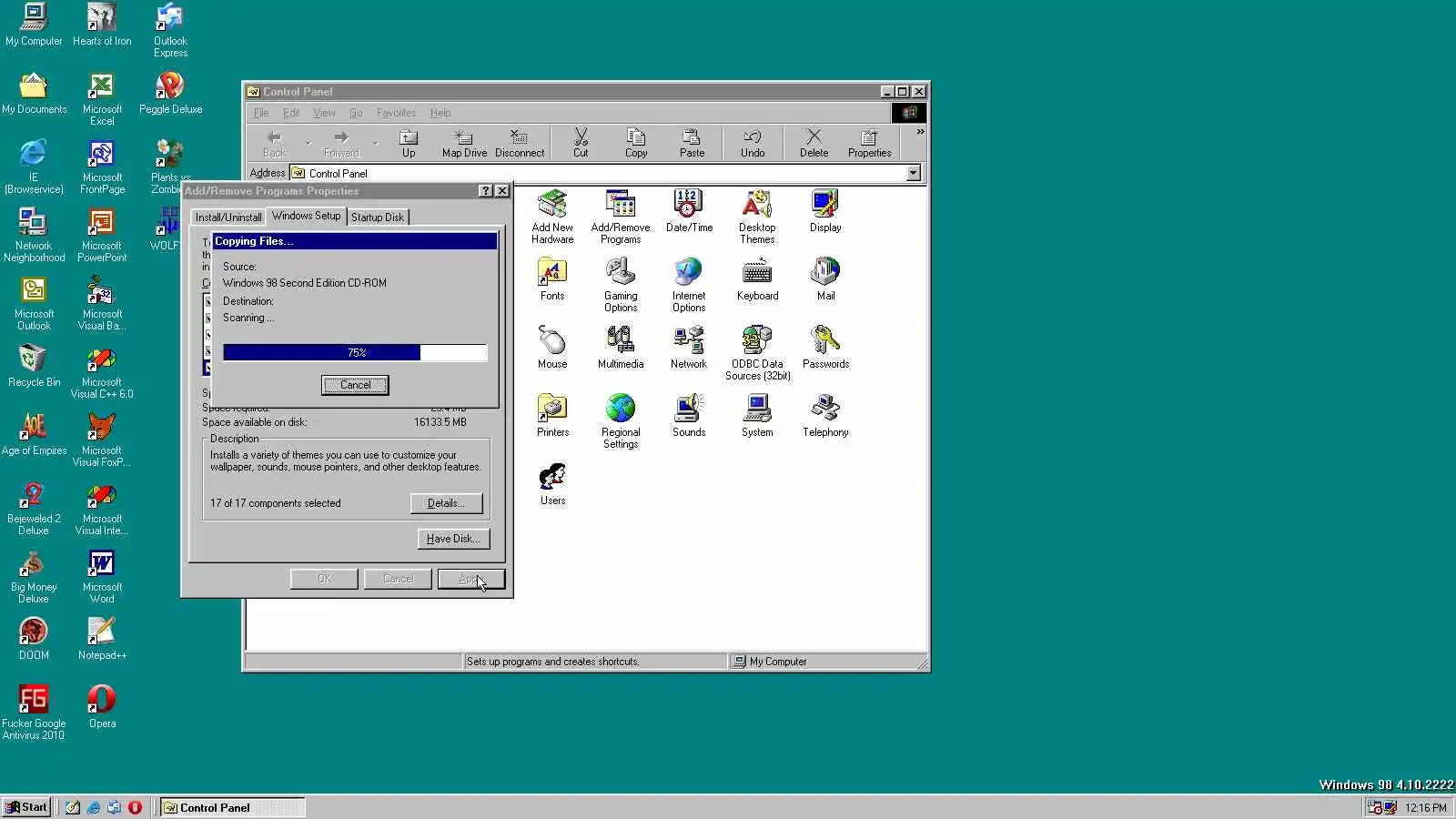Launch Internet Explorer from quick launch bar

(93, 807)
